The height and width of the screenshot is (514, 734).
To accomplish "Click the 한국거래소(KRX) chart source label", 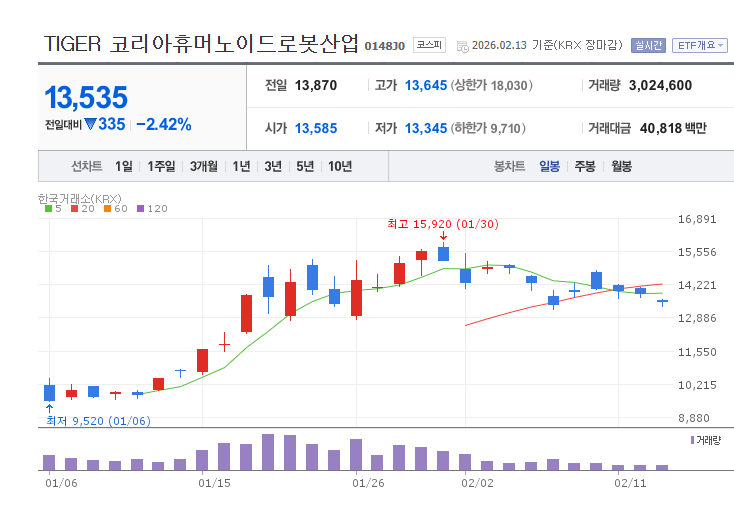I will click(80, 199).
